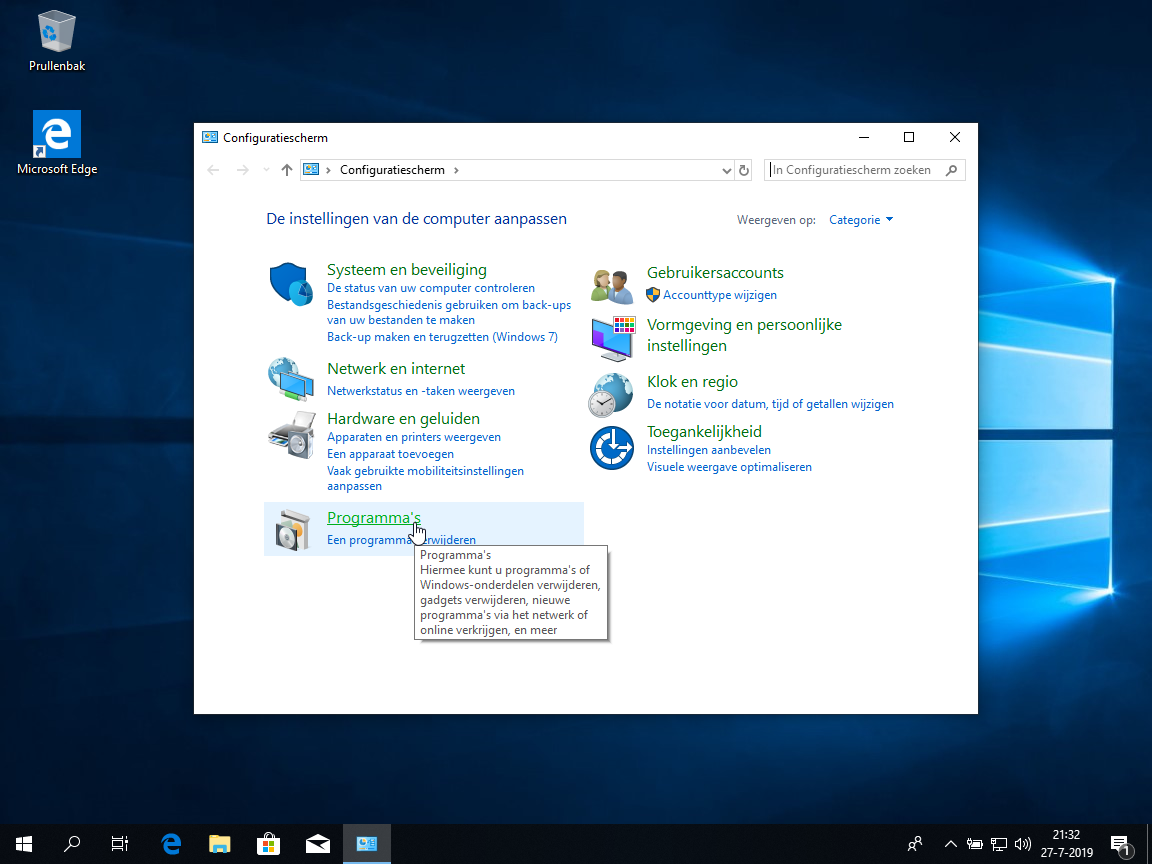The height and width of the screenshot is (864, 1152).
Task: Click the refresh button in address bar
Action: (x=744, y=170)
